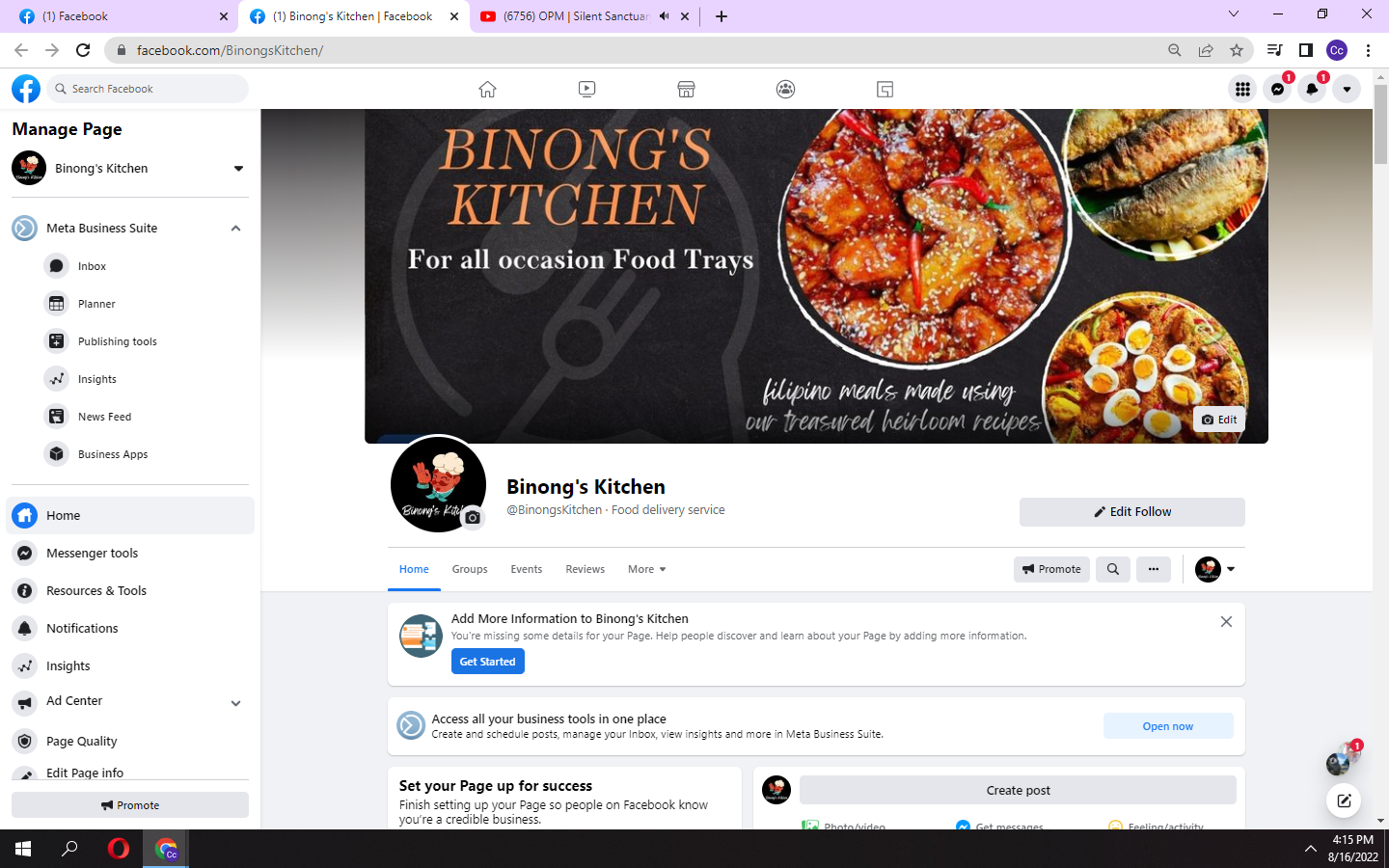The image size is (1389, 868).
Task: Open the More tab dropdown
Action: click(647, 569)
